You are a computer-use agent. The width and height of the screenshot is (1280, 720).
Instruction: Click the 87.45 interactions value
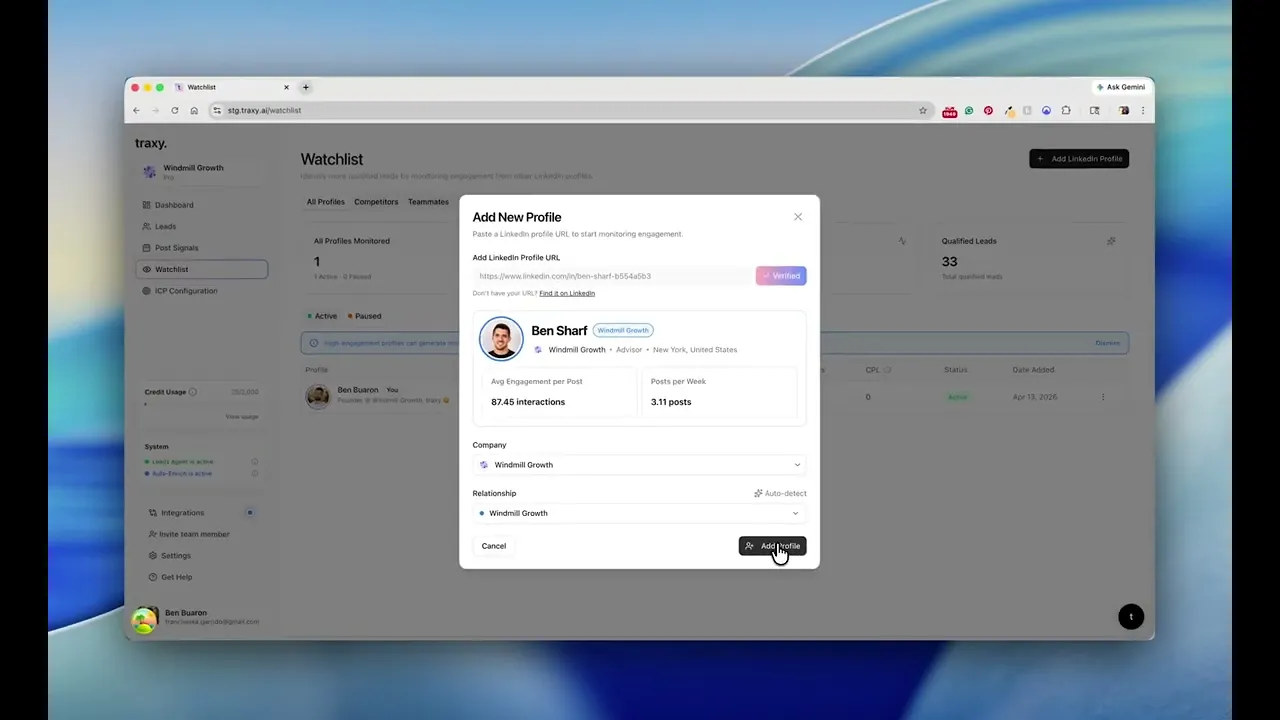(x=528, y=402)
